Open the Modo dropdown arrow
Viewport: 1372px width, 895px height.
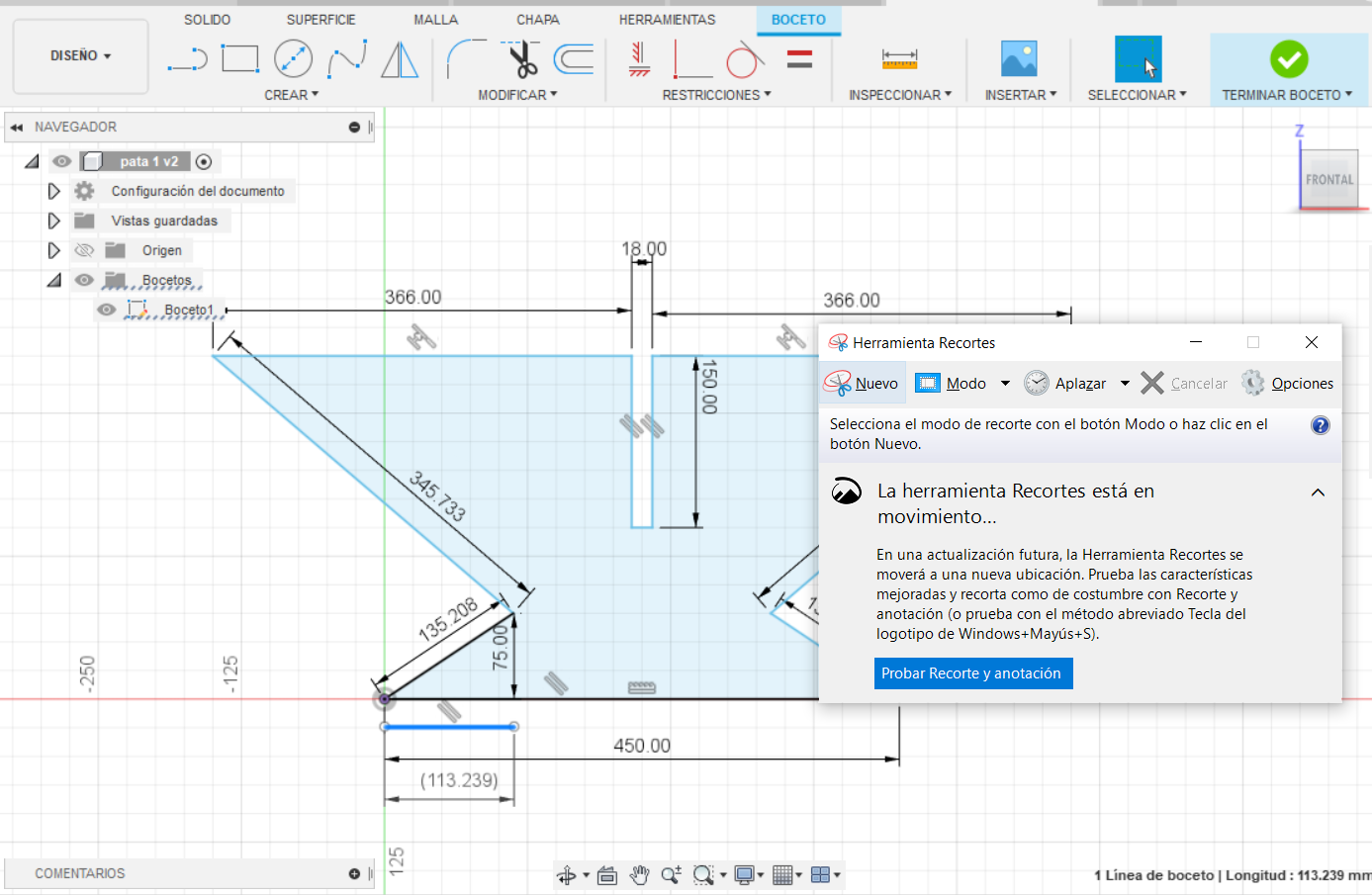[1005, 384]
